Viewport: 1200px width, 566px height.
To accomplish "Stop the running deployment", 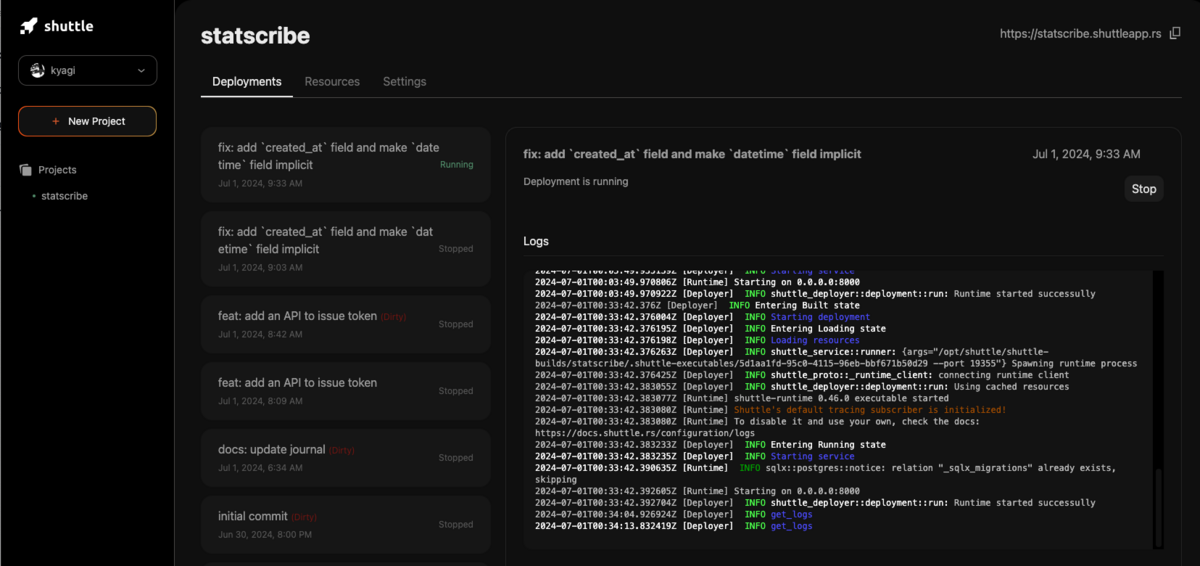I will click(x=1144, y=189).
